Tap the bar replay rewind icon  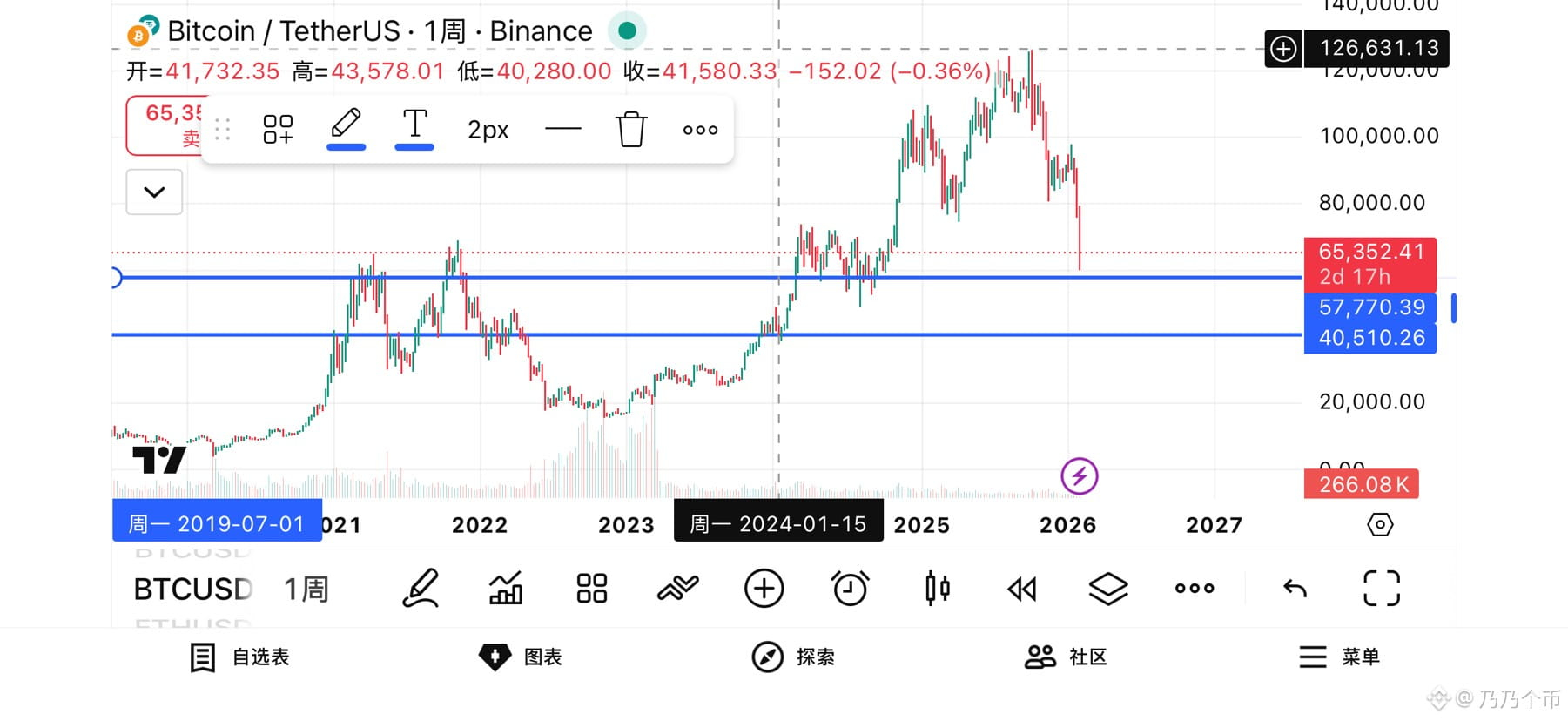coord(1022,590)
